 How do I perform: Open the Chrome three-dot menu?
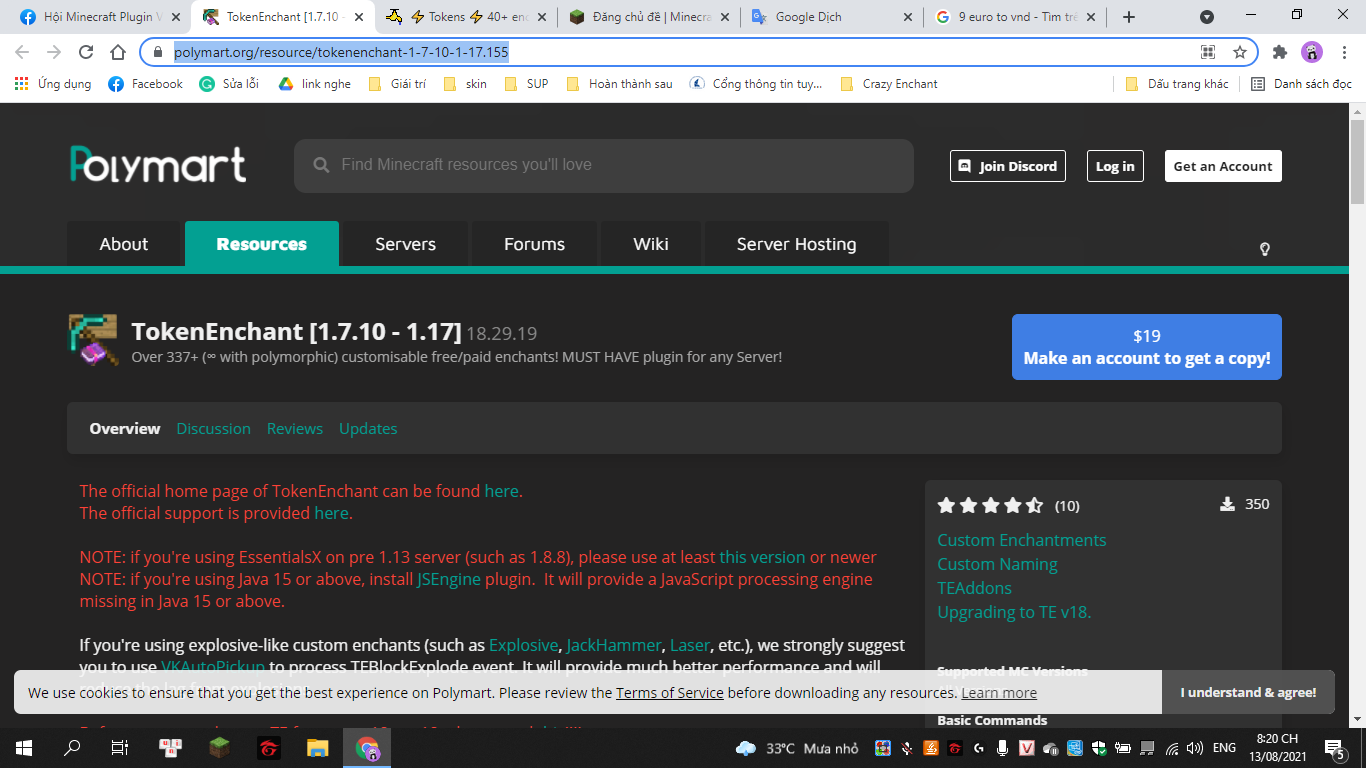pyautogui.click(x=1342, y=52)
